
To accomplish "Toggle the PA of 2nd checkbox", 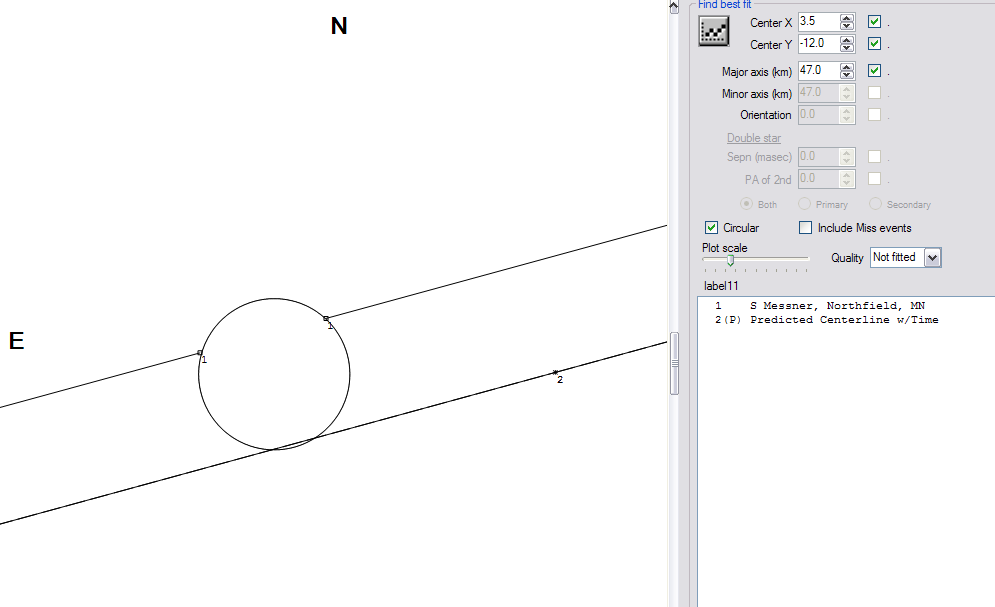I will click(x=874, y=179).
